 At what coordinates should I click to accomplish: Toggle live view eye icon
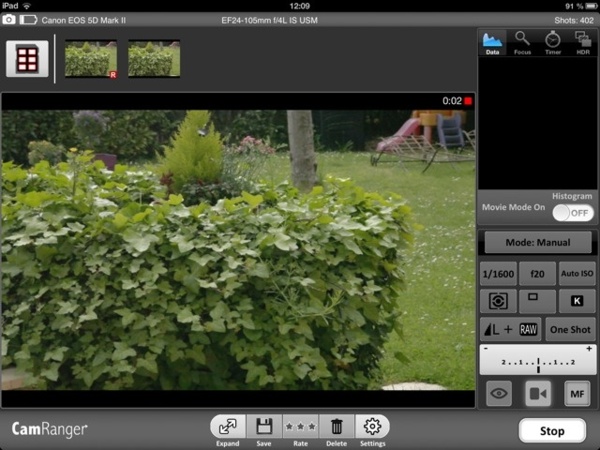coord(499,393)
